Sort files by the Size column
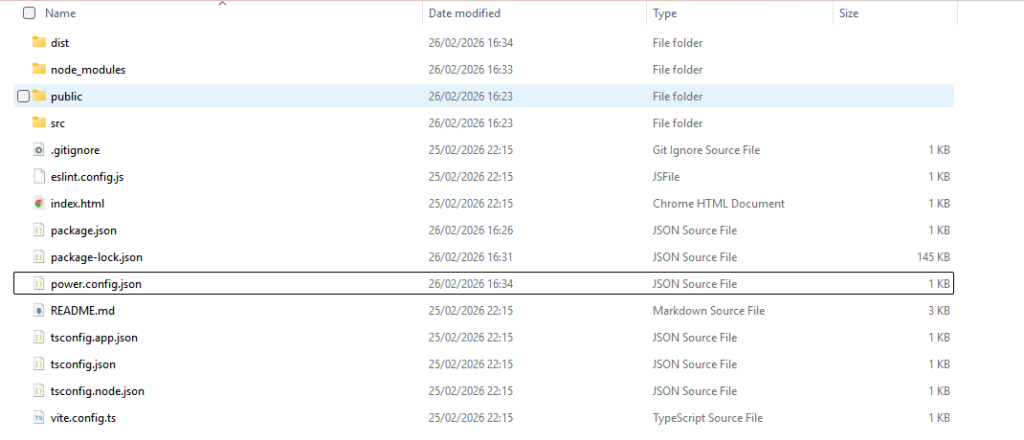Screen dimensions: 1024x440 point(848,13)
